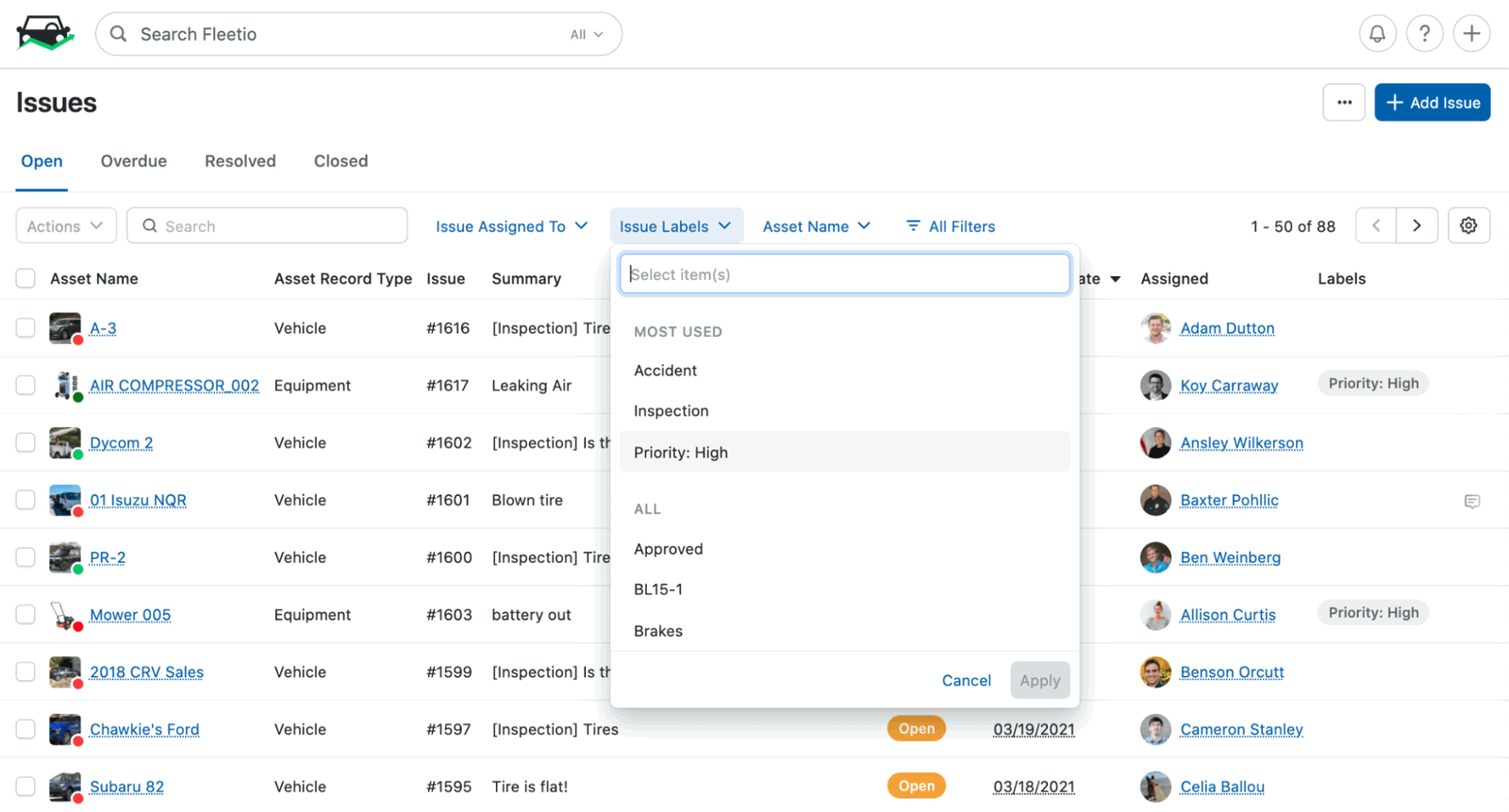Switch to the Resolved tab
Image resolution: width=1509 pixels, height=812 pixels.
click(x=240, y=161)
